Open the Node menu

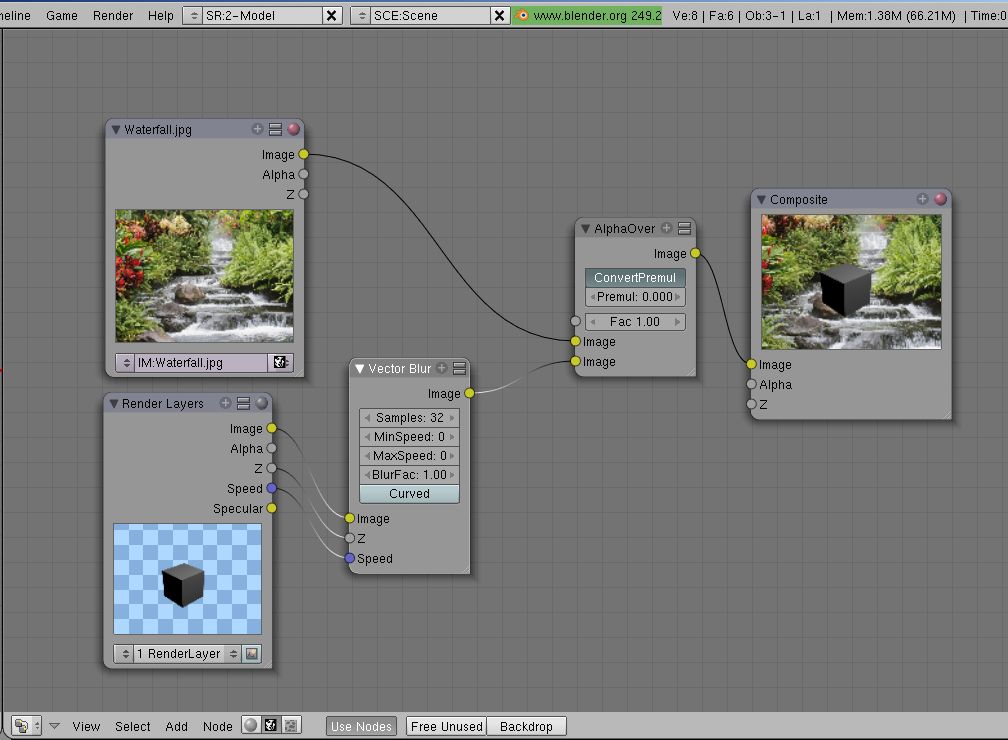(217, 726)
